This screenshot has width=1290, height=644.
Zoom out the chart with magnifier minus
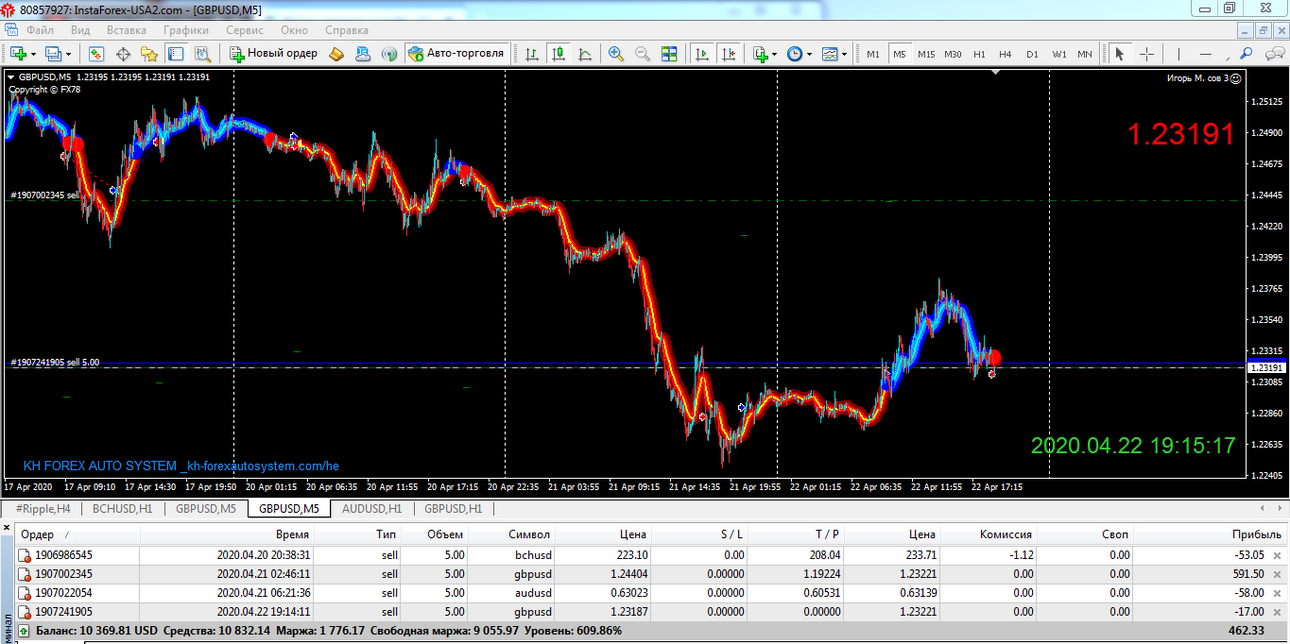point(642,54)
